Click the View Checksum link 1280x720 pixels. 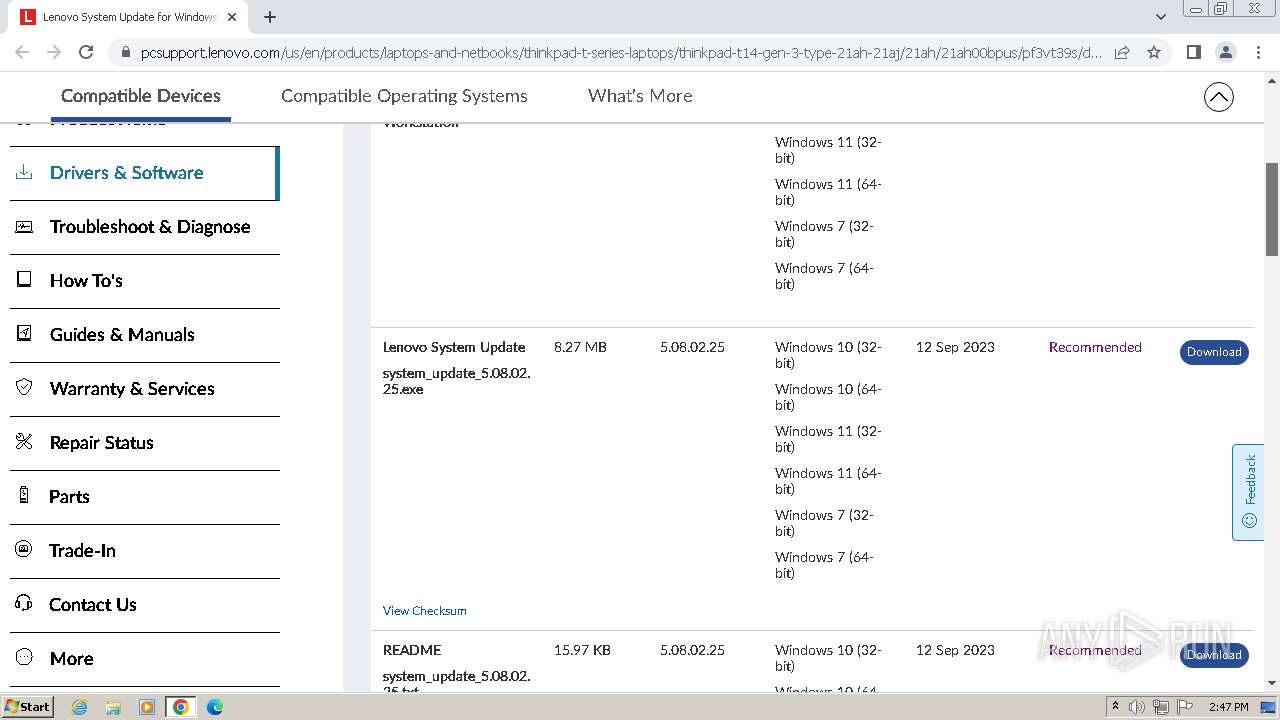[x=424, y=610]
